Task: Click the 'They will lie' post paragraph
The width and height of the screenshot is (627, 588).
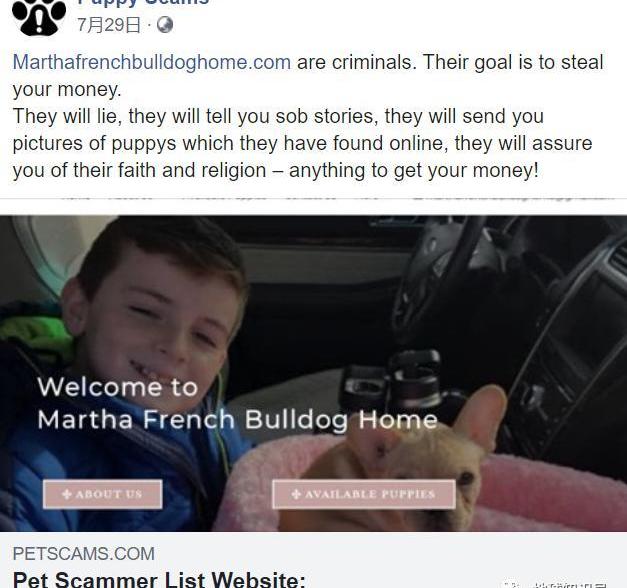Action: 302,143
